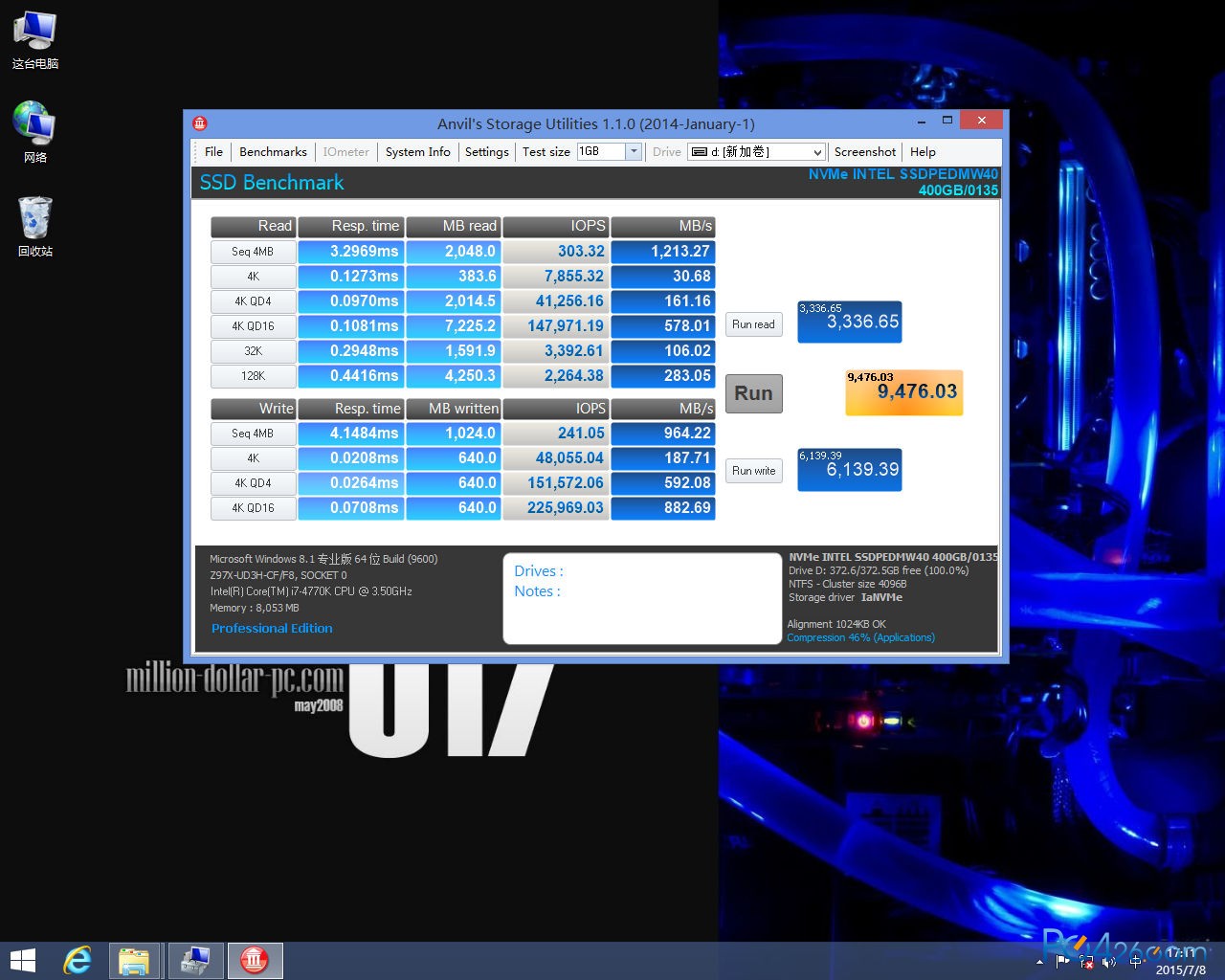The image size is (1225, 980).
Task: Click the Read 4K QD16 row label
Action: (253, 326)
